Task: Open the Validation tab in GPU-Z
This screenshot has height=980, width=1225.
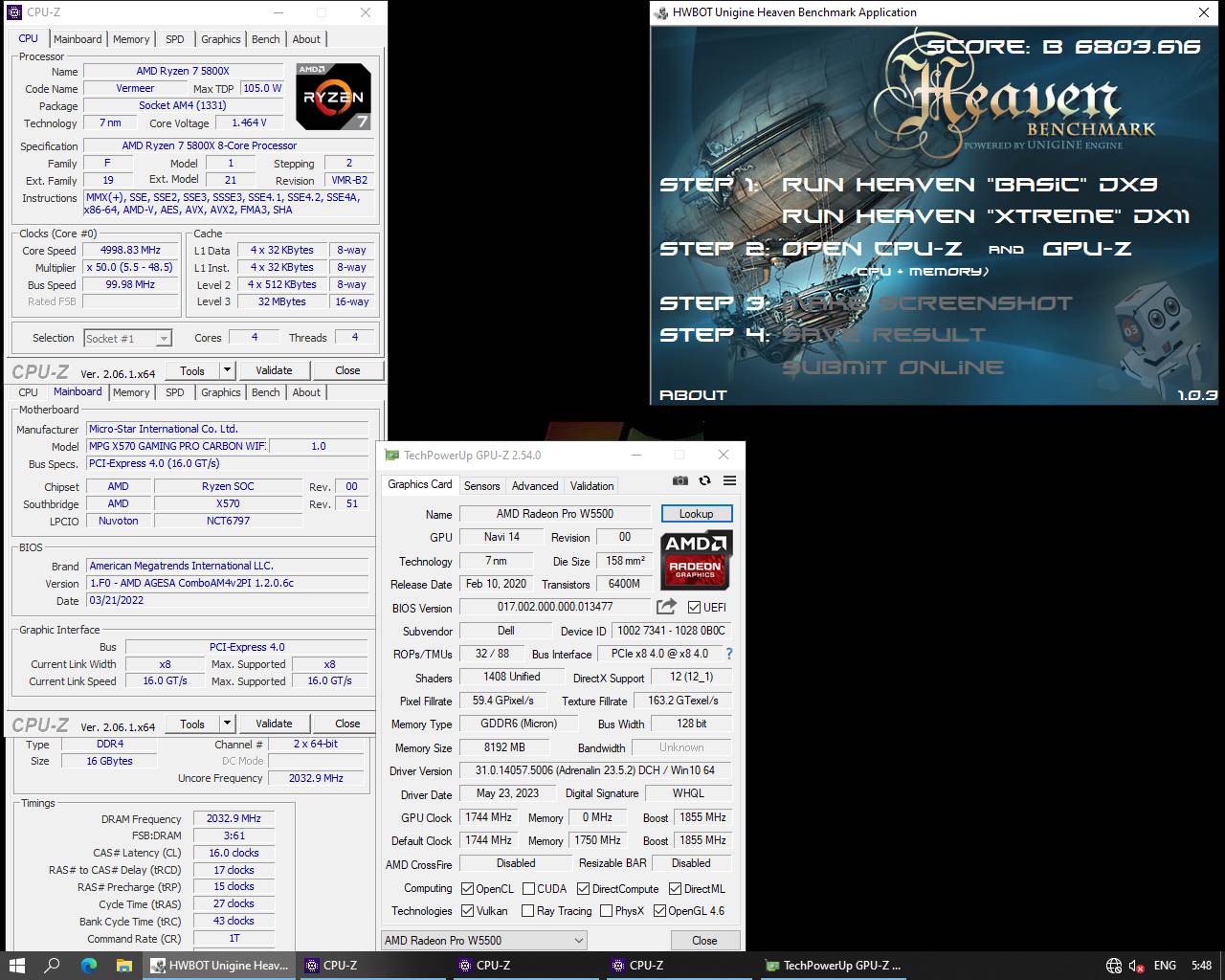Action: pyautogui.click(x=591, y=486)
